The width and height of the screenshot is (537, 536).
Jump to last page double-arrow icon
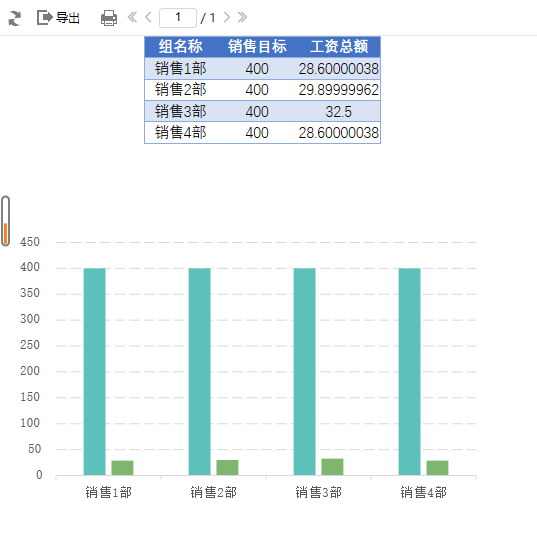coord(242,17)
